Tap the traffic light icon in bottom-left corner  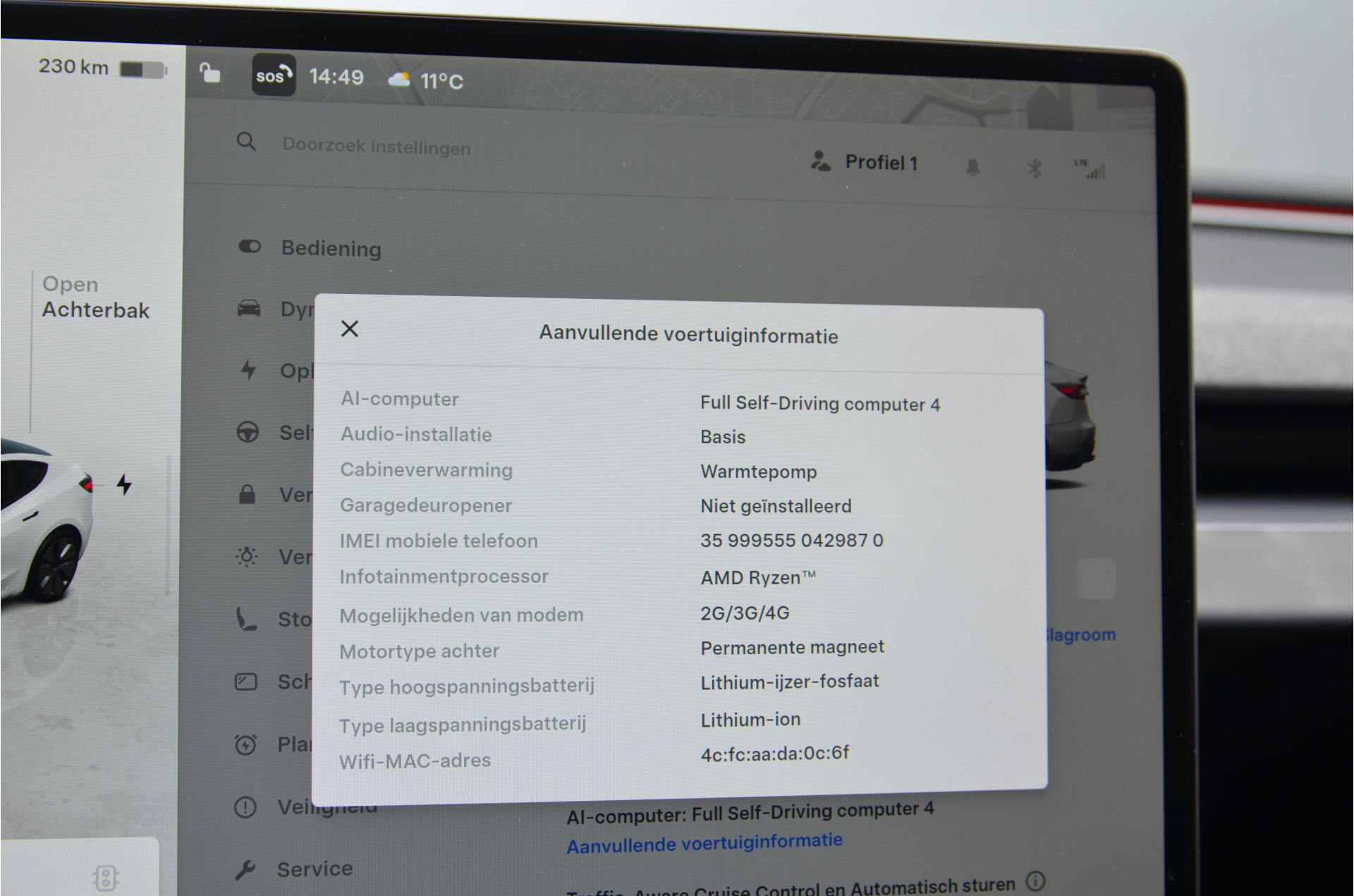tap(105, 878)
